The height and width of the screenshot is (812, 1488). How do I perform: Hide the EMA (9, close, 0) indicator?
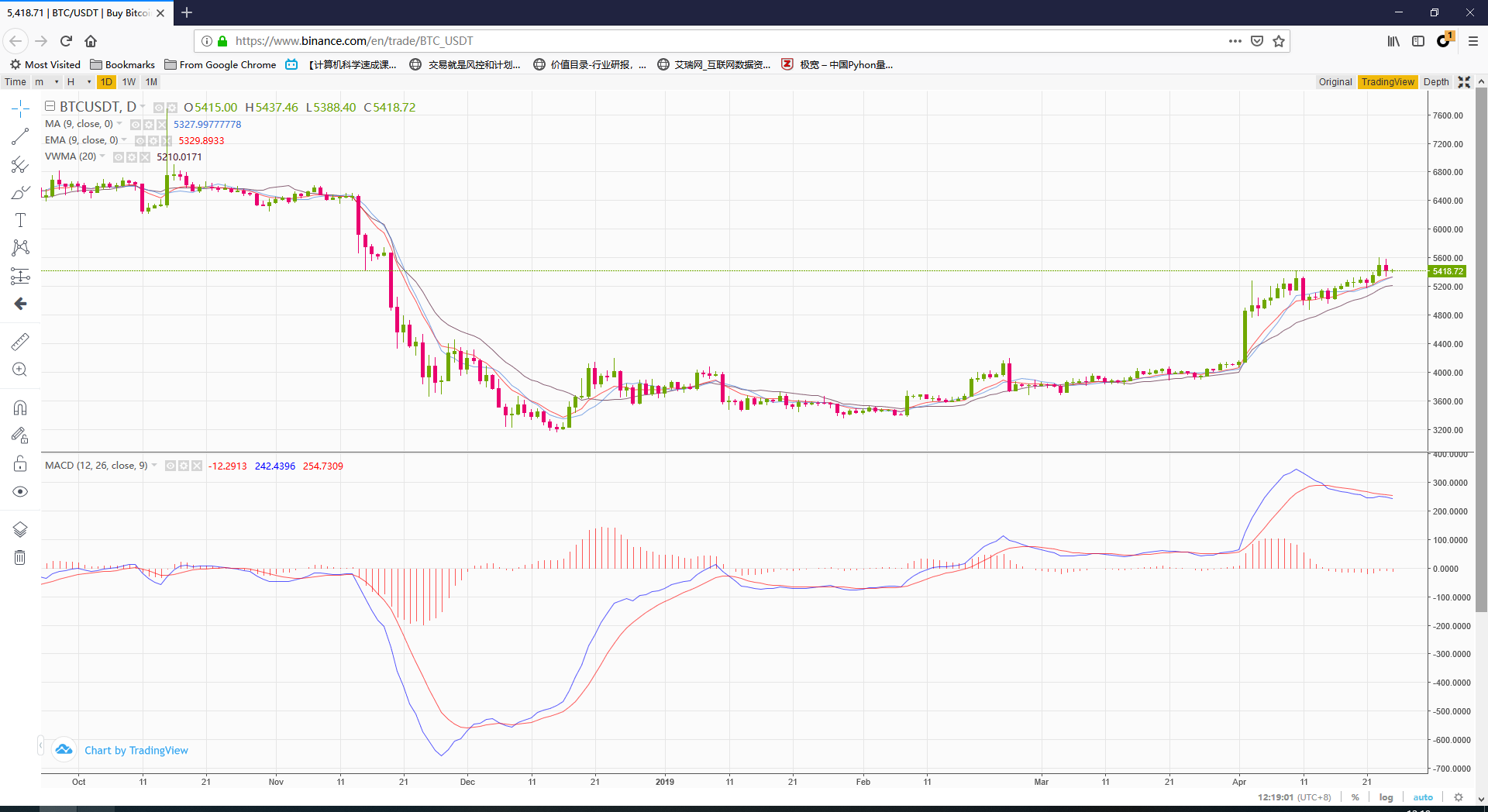tap(140, 141)
